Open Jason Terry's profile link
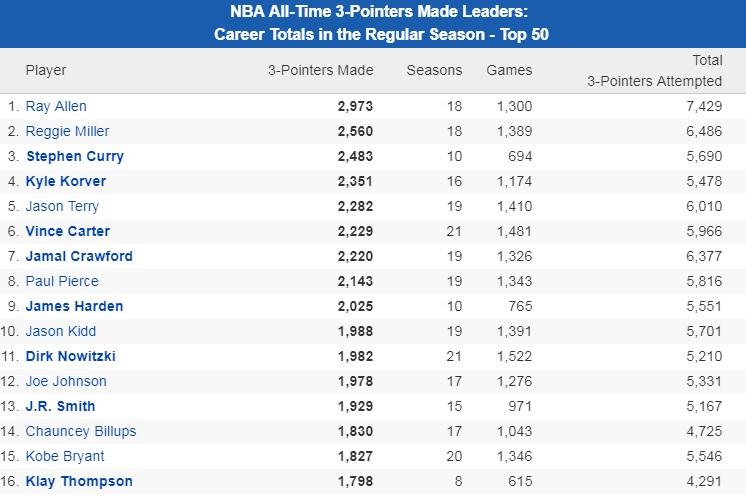This screenshot has width=746, height=498. [x=62, y=206]
